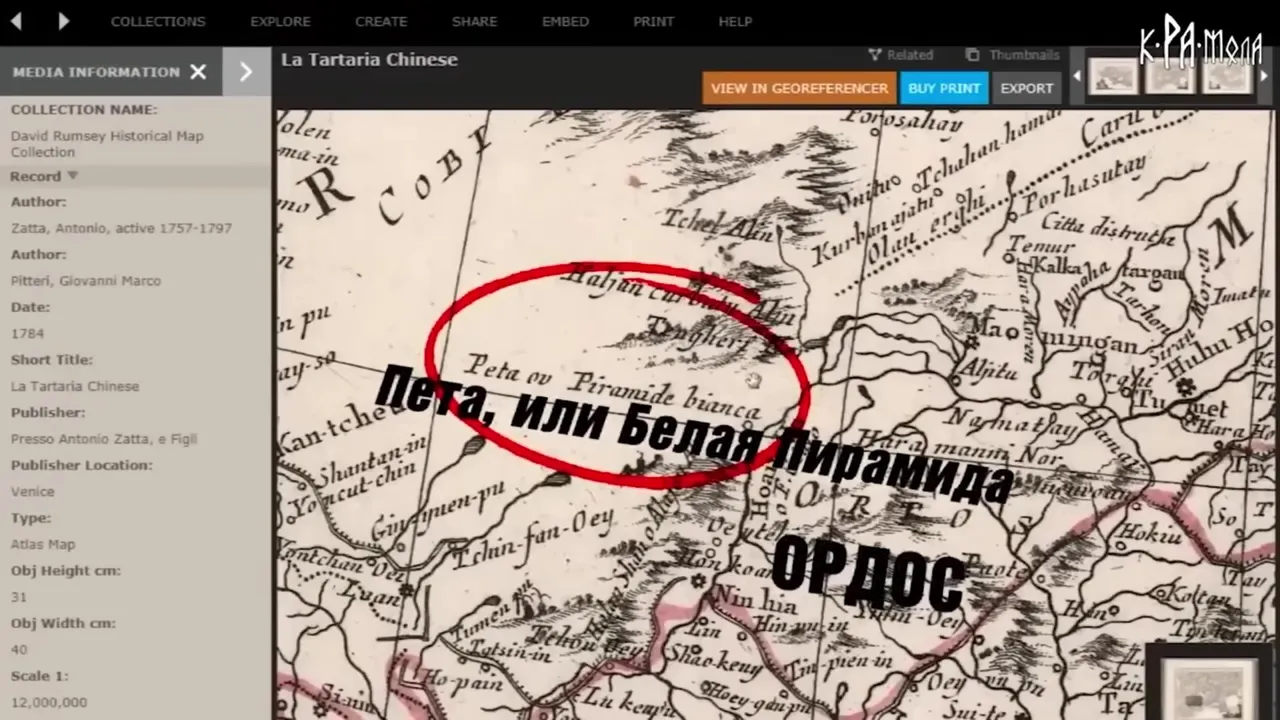Click publisher 'Presso Antonio Zatta, e Figli'
1280x720 pixels.
click(104, 439)
